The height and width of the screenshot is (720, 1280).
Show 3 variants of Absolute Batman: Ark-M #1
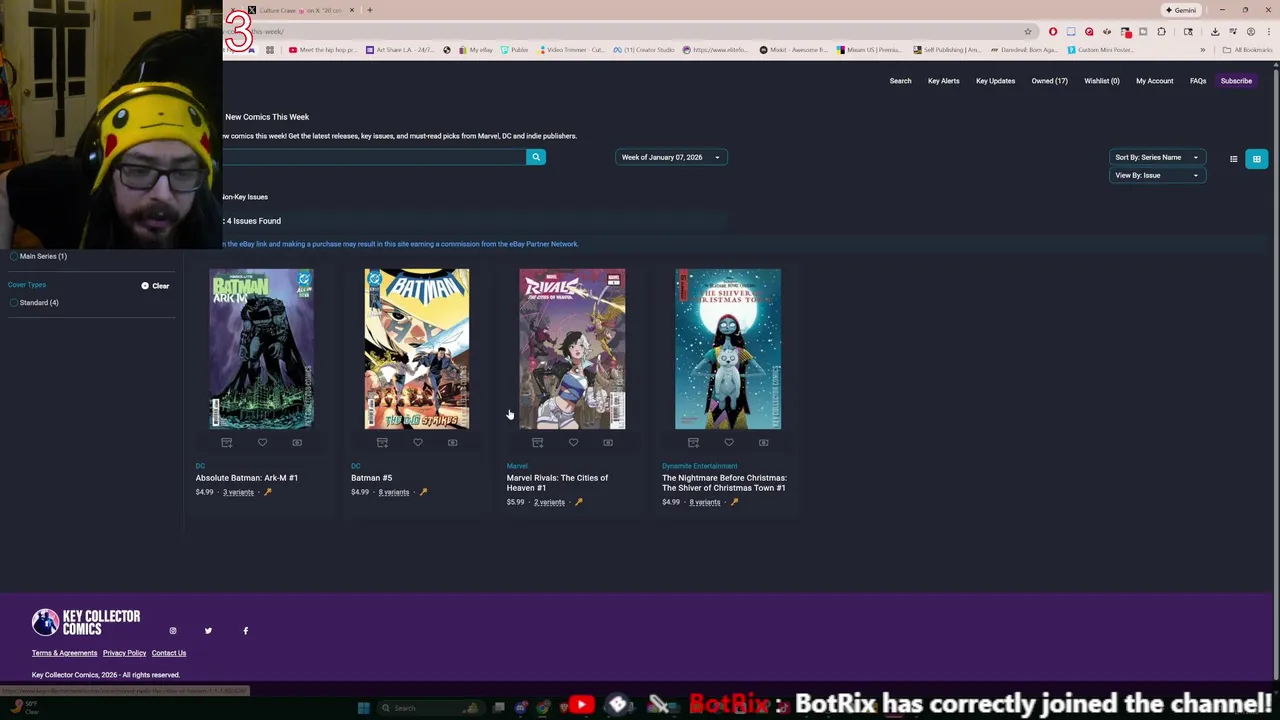(x=238, y=492)
